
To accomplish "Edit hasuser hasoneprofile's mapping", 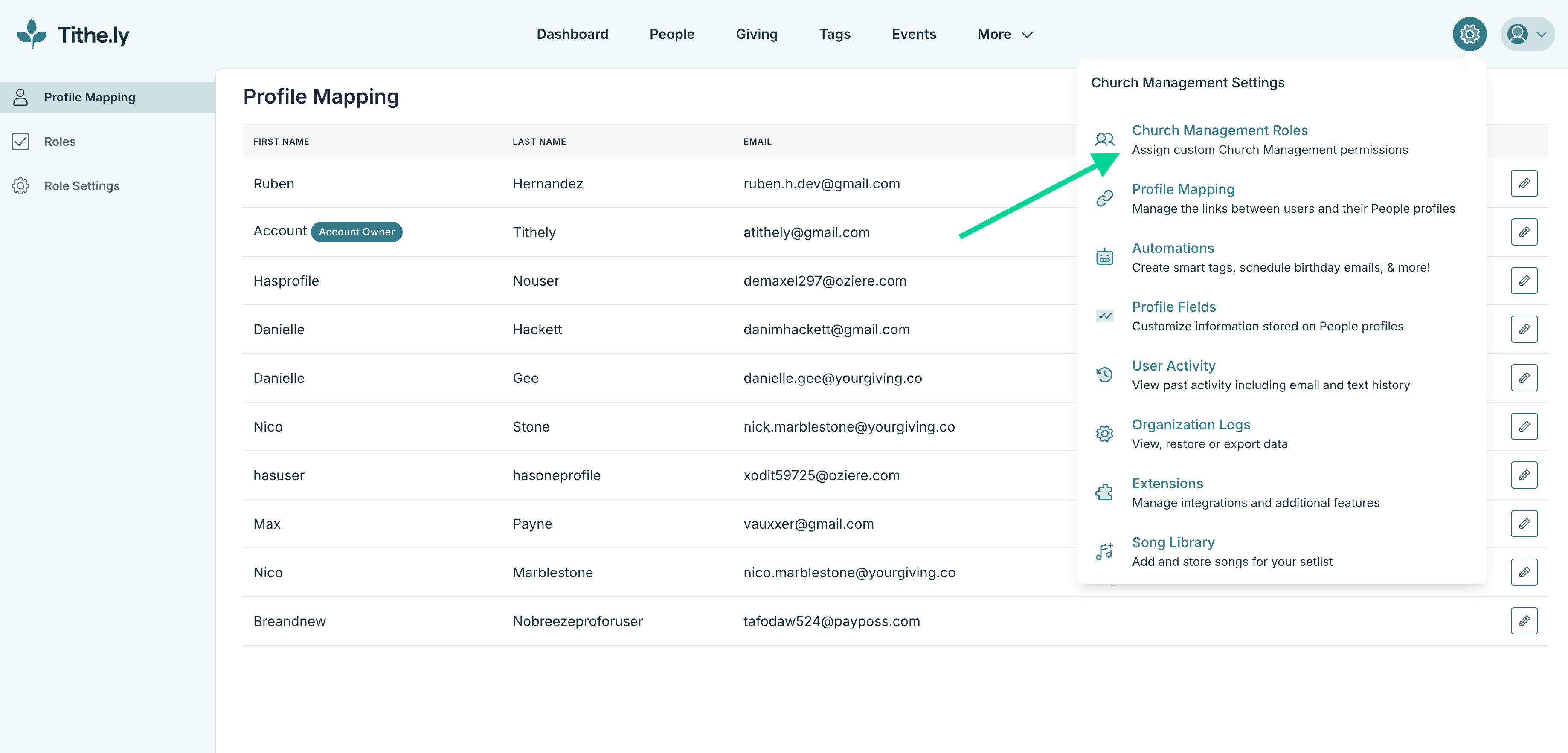I will [1524, 475].
